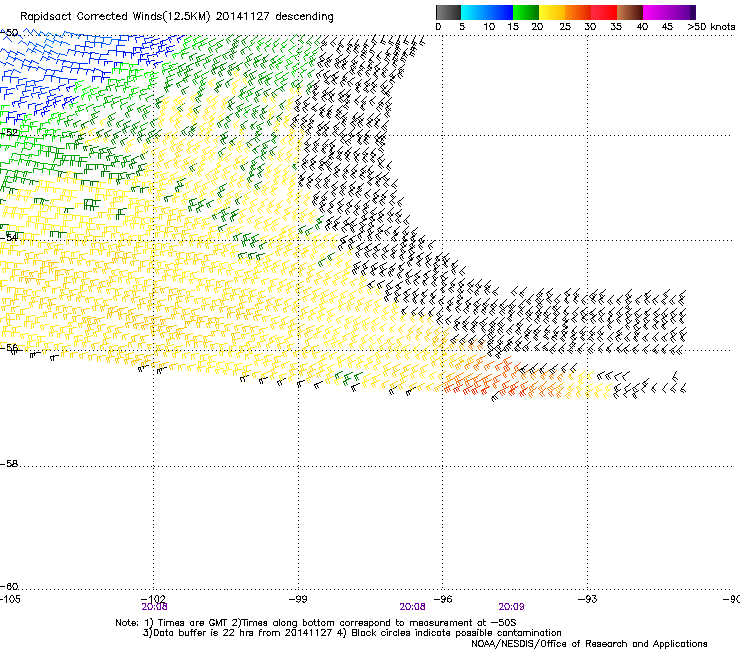Click the blue 10-15 knots legend swatch
The height and width of the screenshot is (650, 740).
[500, 12]
